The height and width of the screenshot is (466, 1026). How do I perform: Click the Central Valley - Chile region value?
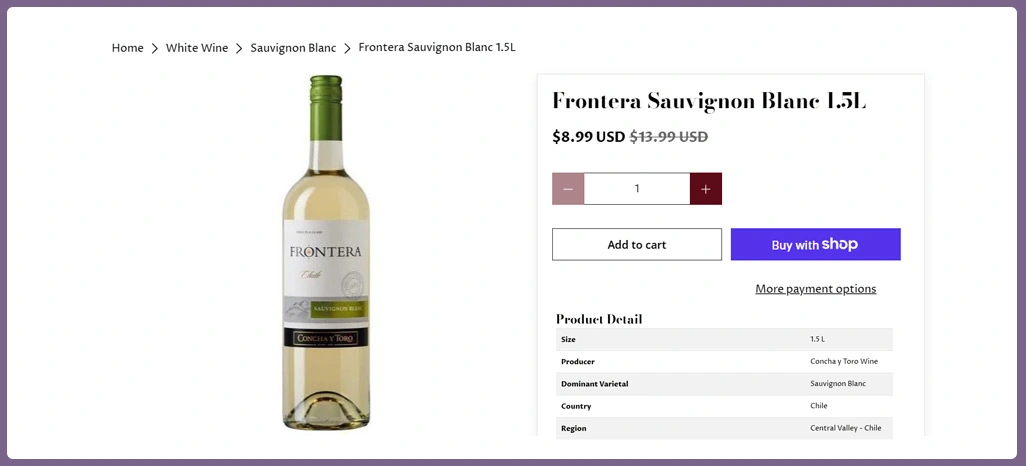pyautogui.click(x=845, y=428)
